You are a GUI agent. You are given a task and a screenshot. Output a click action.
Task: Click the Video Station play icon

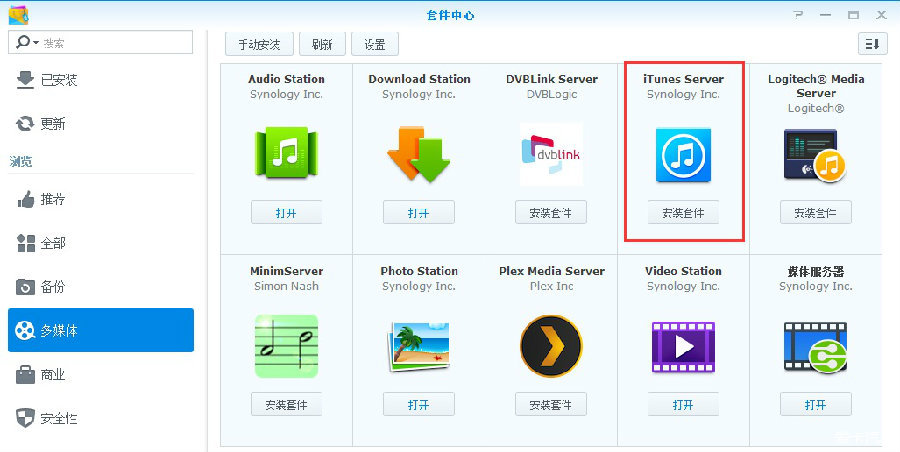point(683,347)
